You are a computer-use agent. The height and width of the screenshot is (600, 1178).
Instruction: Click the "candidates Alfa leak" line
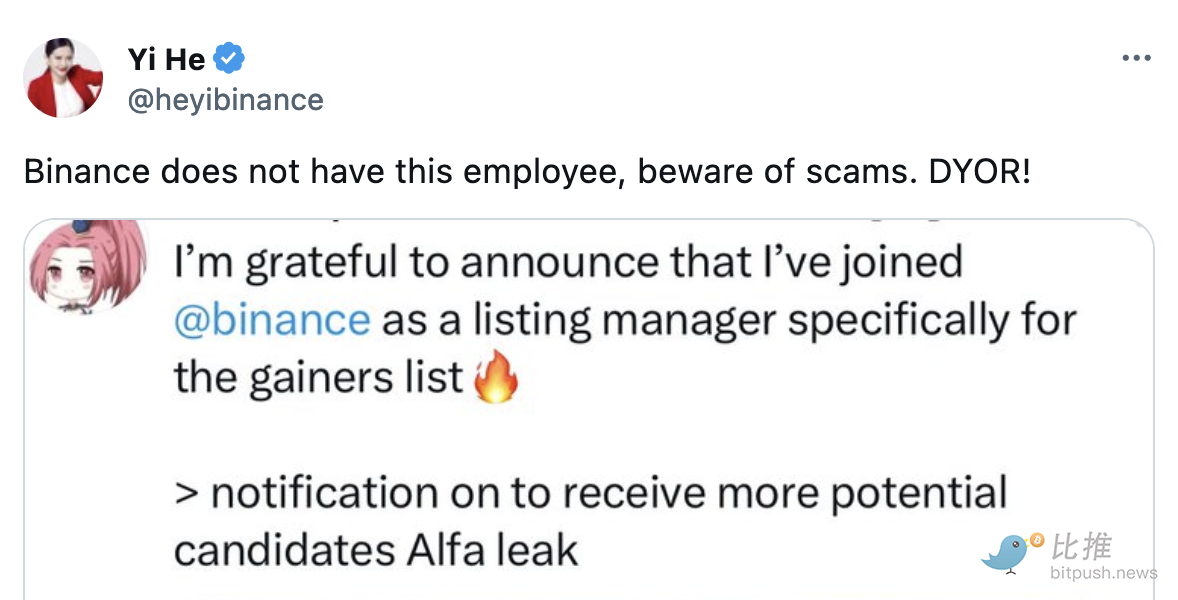click(x=376, y=551)
